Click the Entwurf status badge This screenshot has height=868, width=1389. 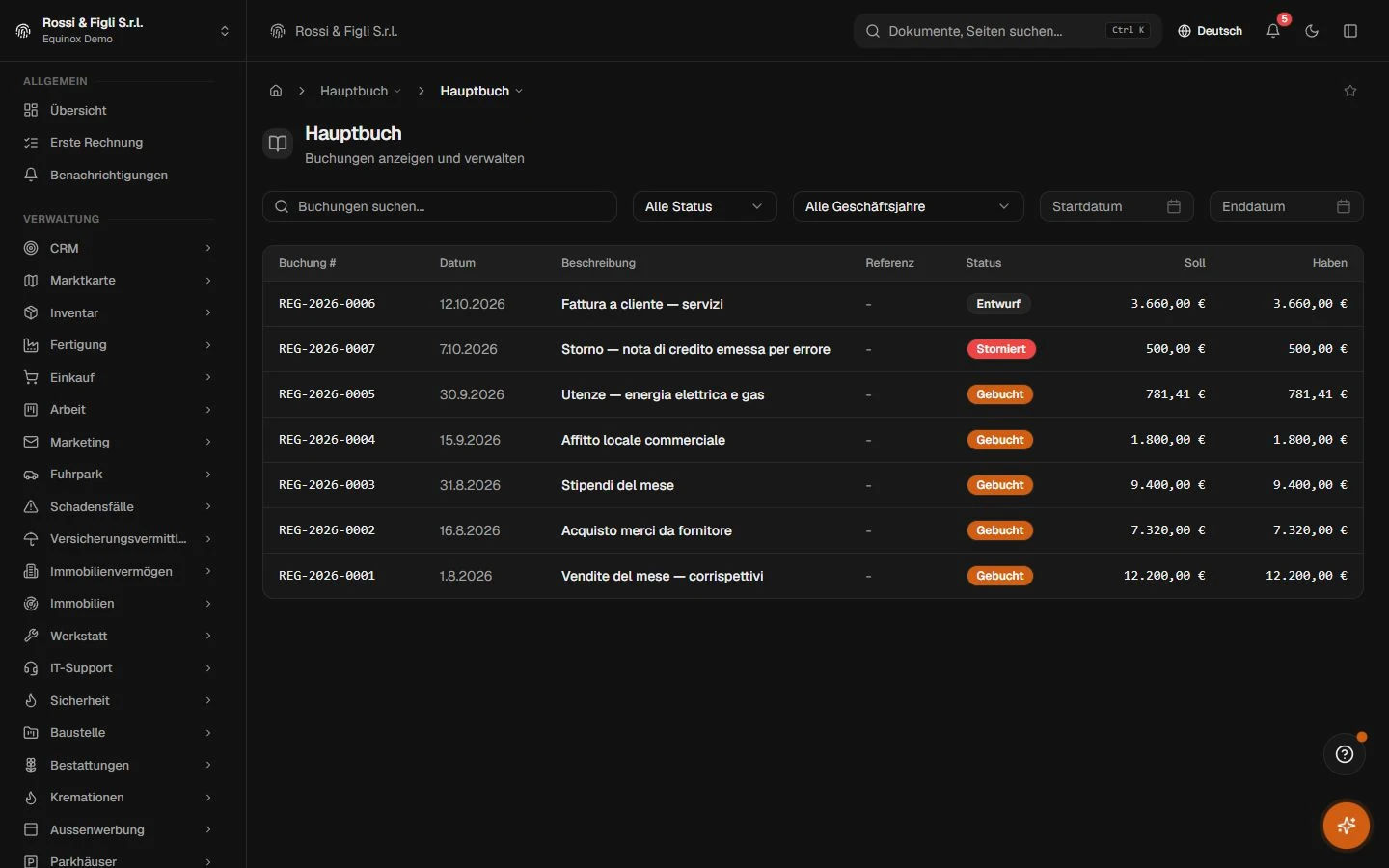pos(998,304)
